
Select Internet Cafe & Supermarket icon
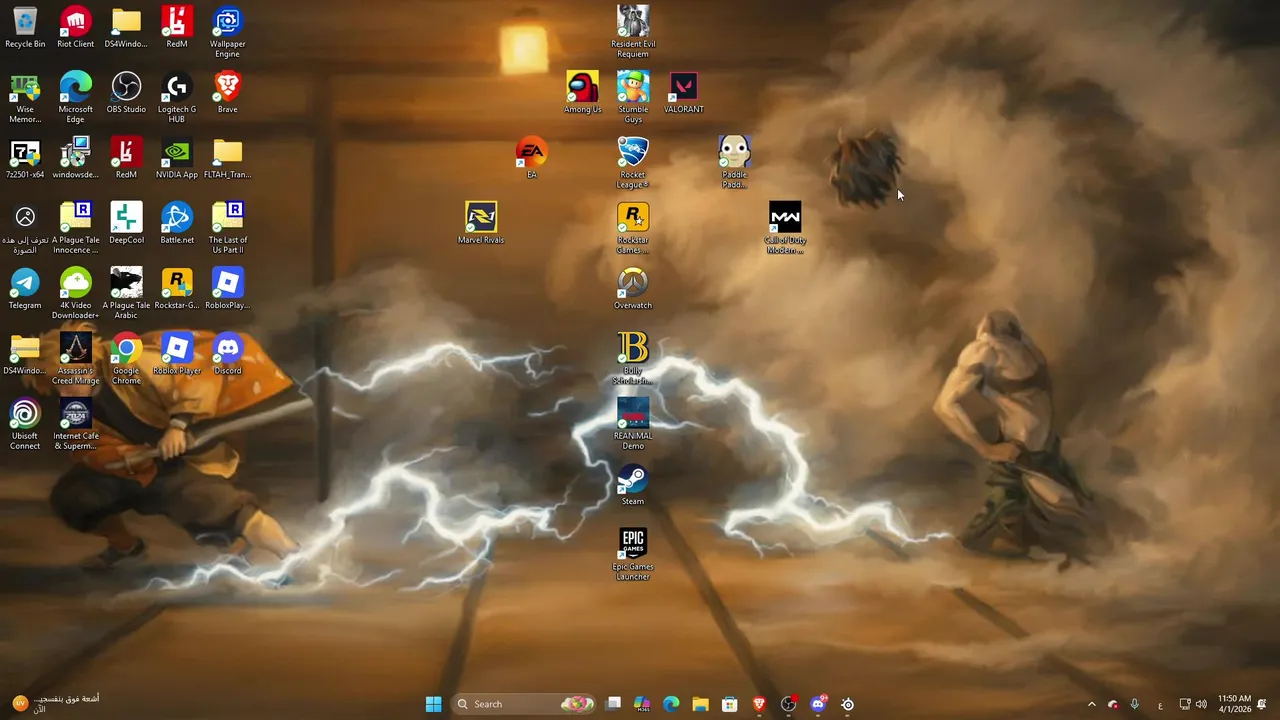pos(76,425)
